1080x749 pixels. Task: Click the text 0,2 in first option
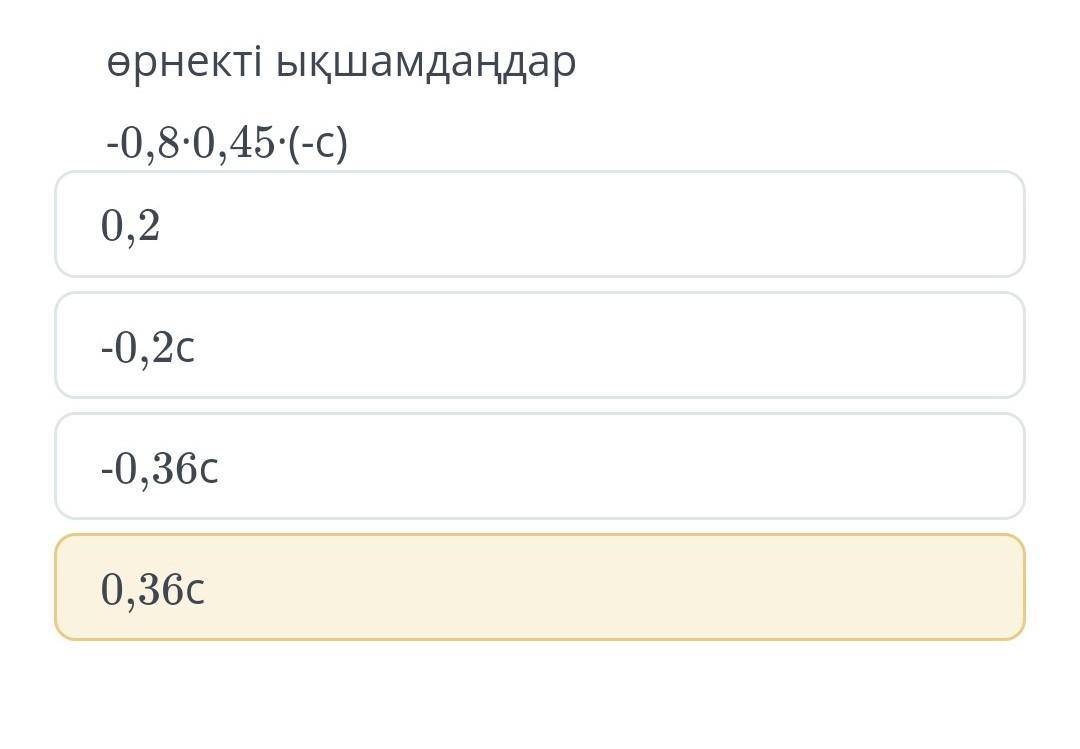(130, 227)
